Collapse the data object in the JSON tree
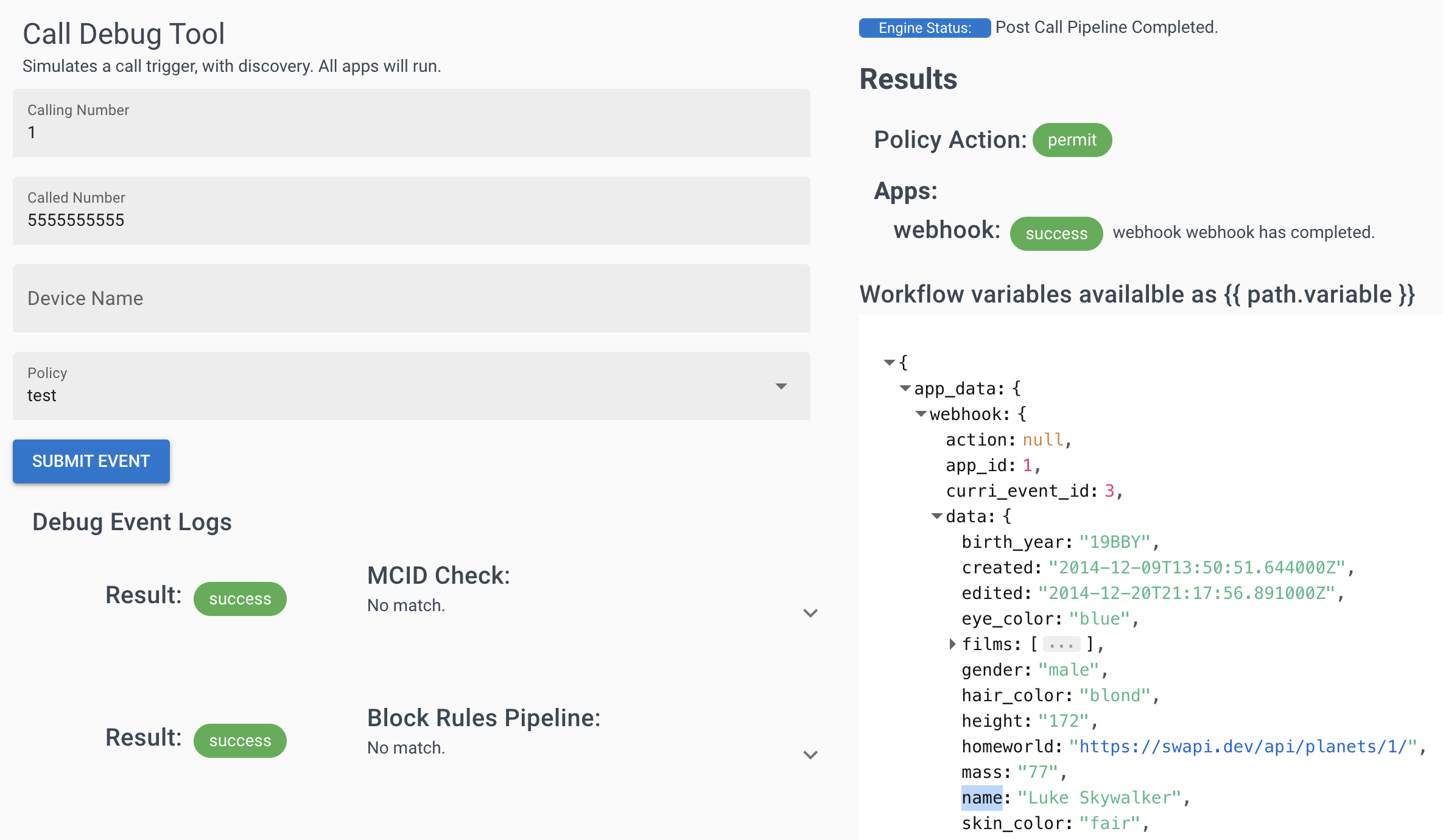Viewport: 1443px width, 840px height. pos(936,516)
